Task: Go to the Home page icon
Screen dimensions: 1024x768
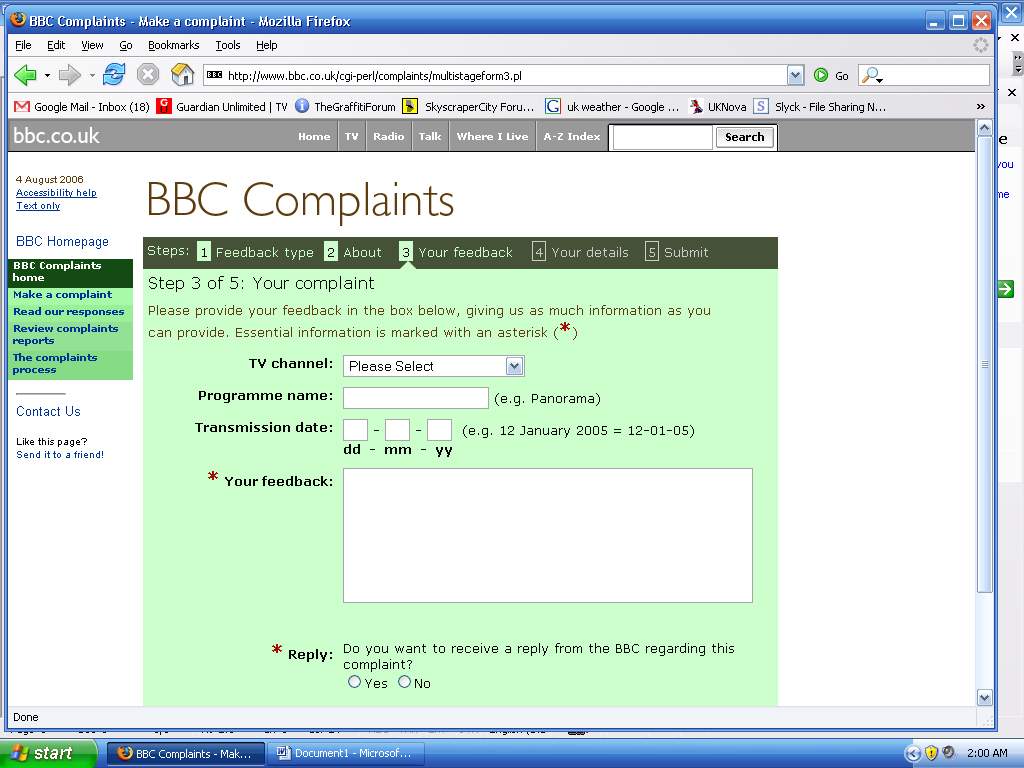Action: [182, 75]
